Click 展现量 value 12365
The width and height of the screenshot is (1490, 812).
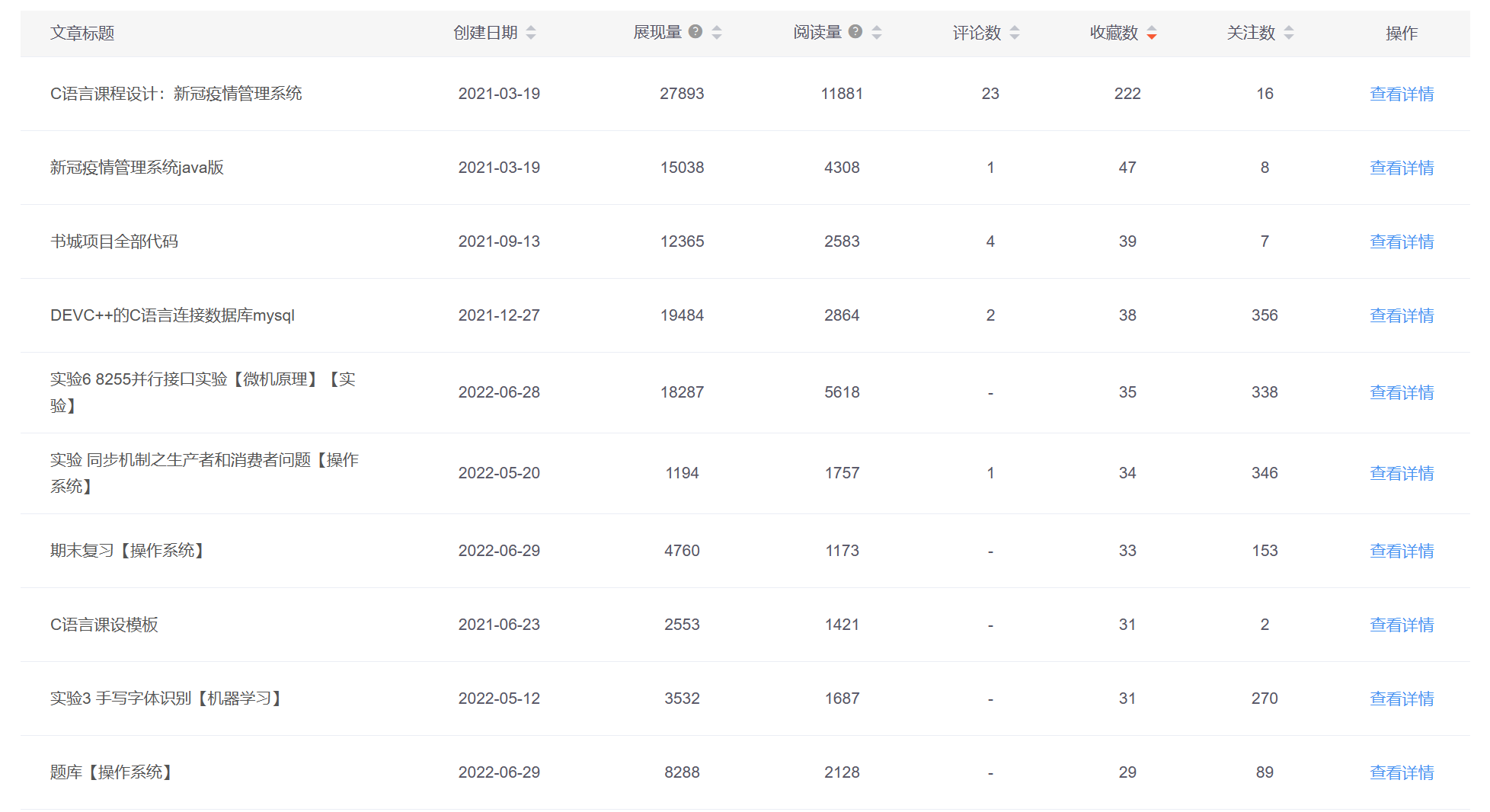point(682,241)
